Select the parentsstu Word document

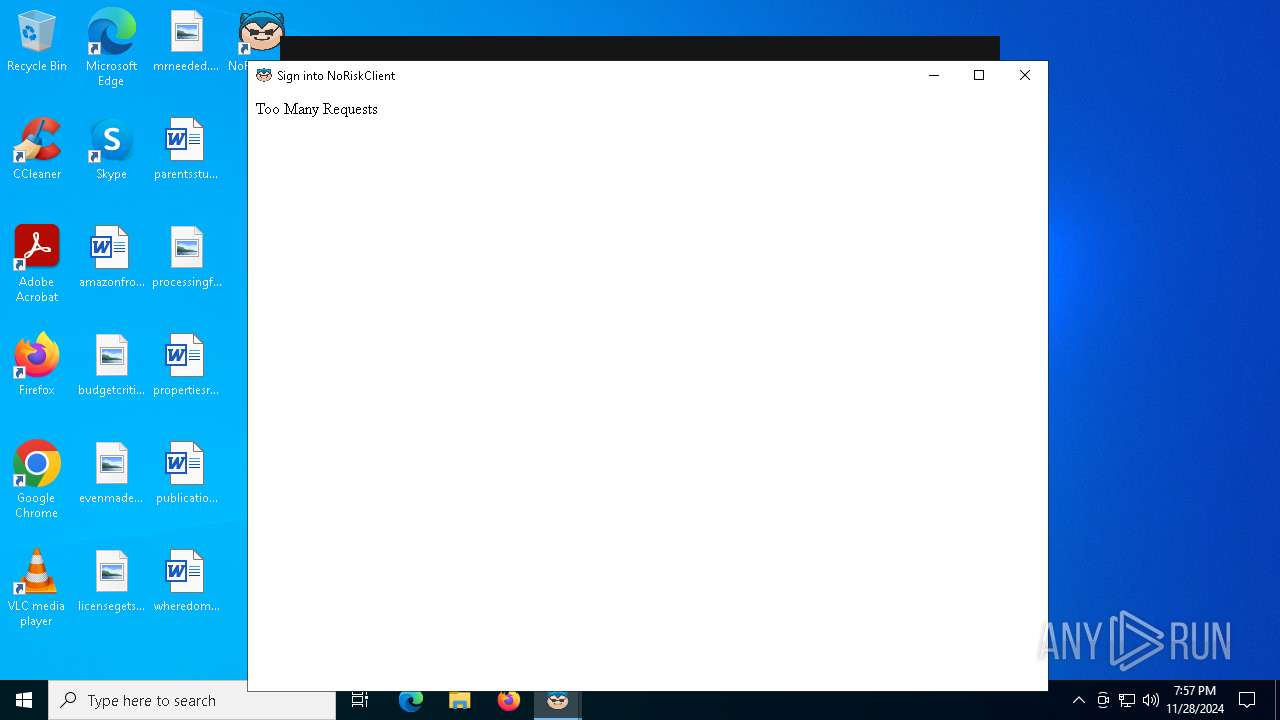(186, 150)
